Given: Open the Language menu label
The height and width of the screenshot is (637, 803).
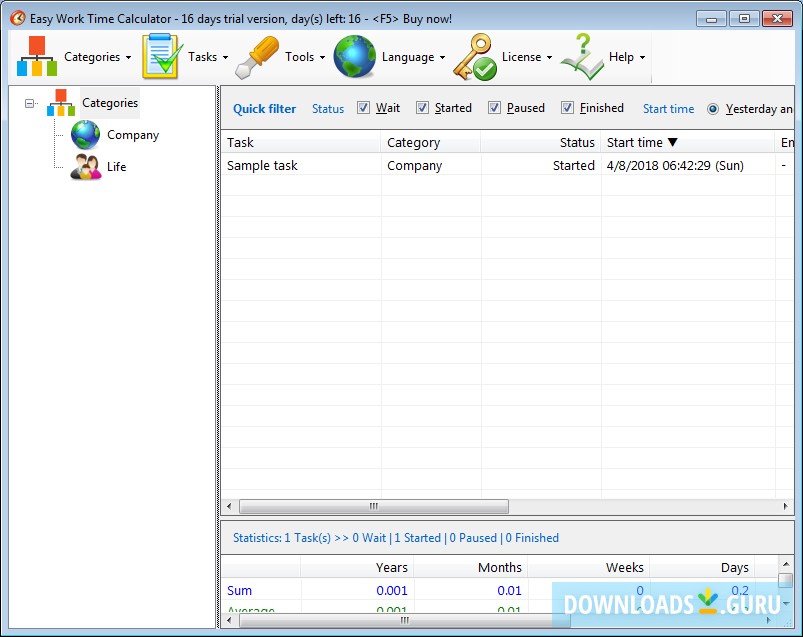Looking at the screenshot, I should pyautogui.click(x=408, y=57).
